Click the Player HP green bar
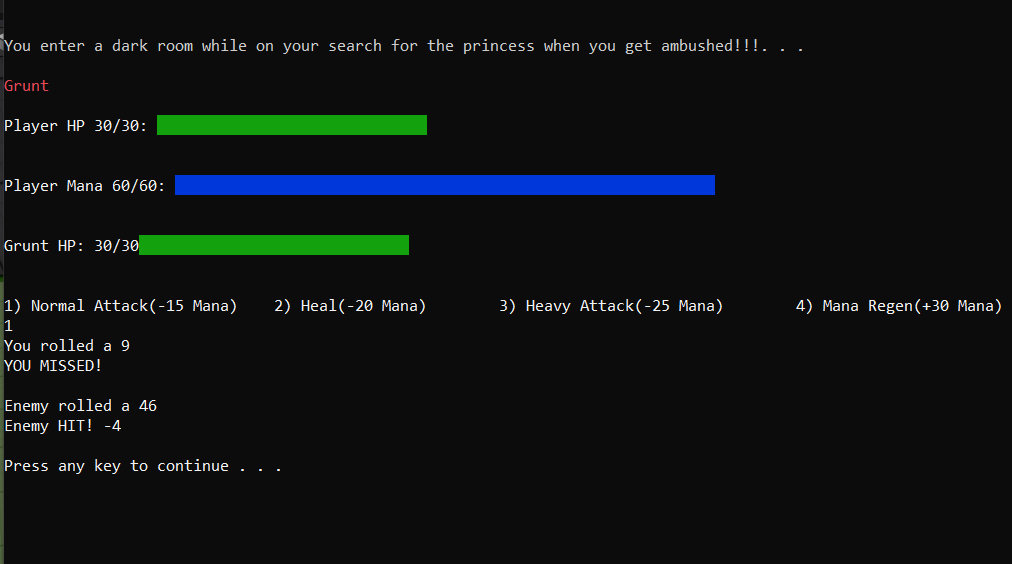1012x564 pixels. (x=292, y=125)
